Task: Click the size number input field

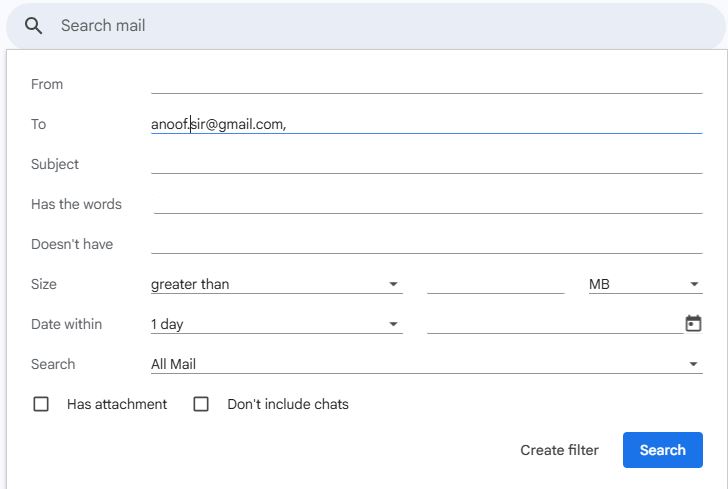Action: coord(495,284)
